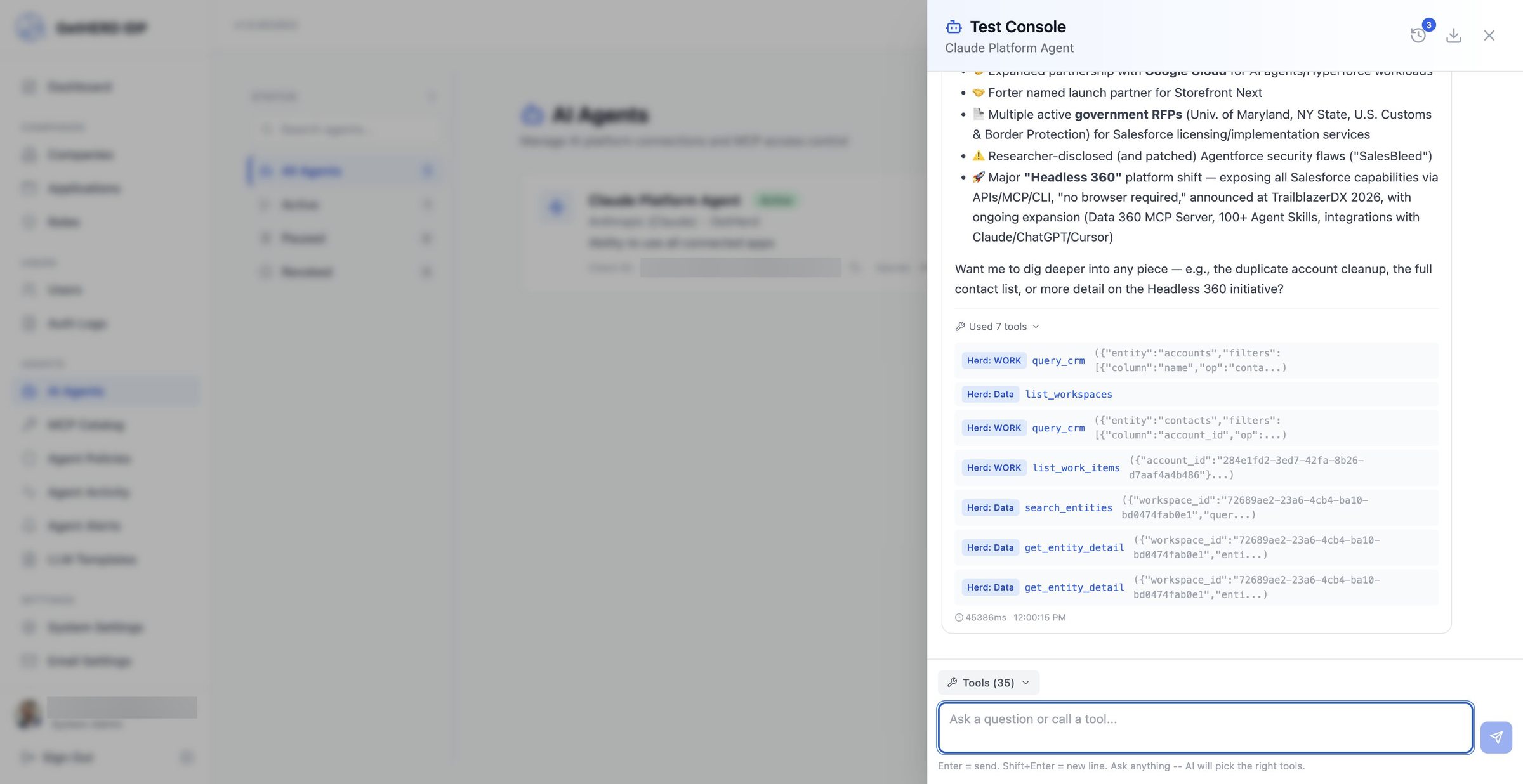1523x784 pixels.
Task: Collapse the Used 7 tools list
Action: (x=998, y=326)
